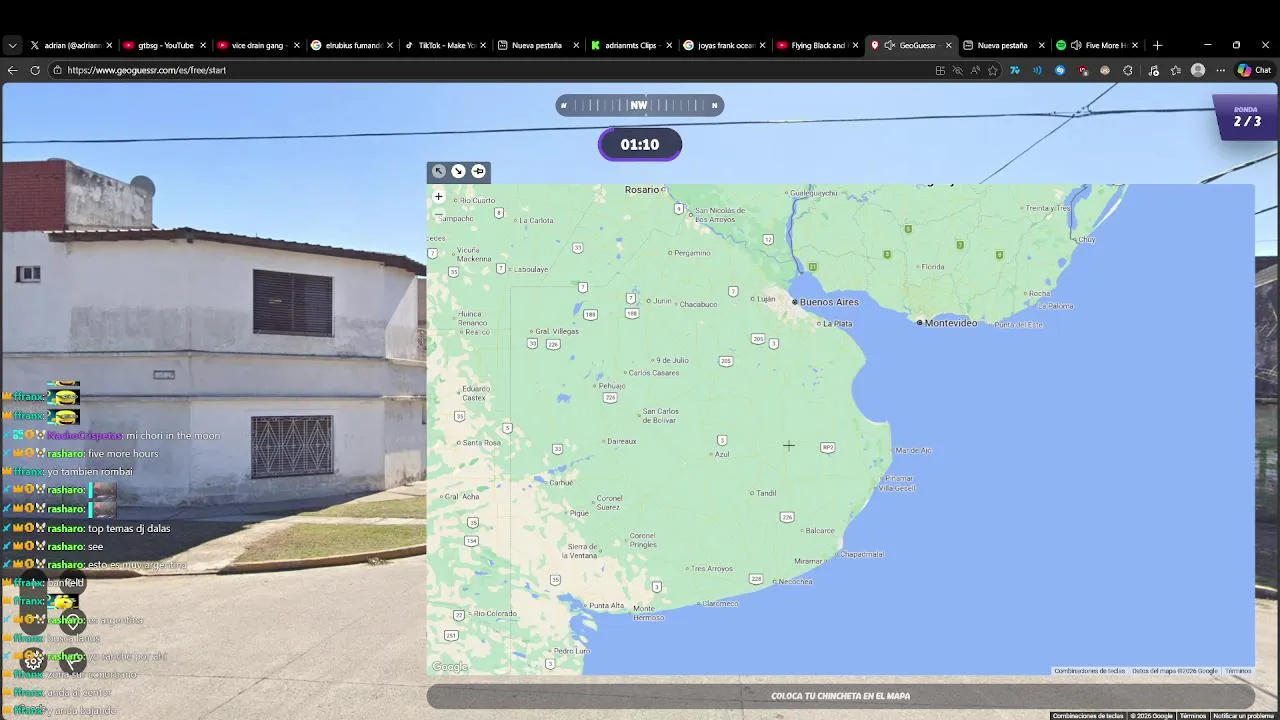Viewport: 1280px width, 720px height.
Task: Open the round avatar extension icon
Action: click(x=1105, y=70)
